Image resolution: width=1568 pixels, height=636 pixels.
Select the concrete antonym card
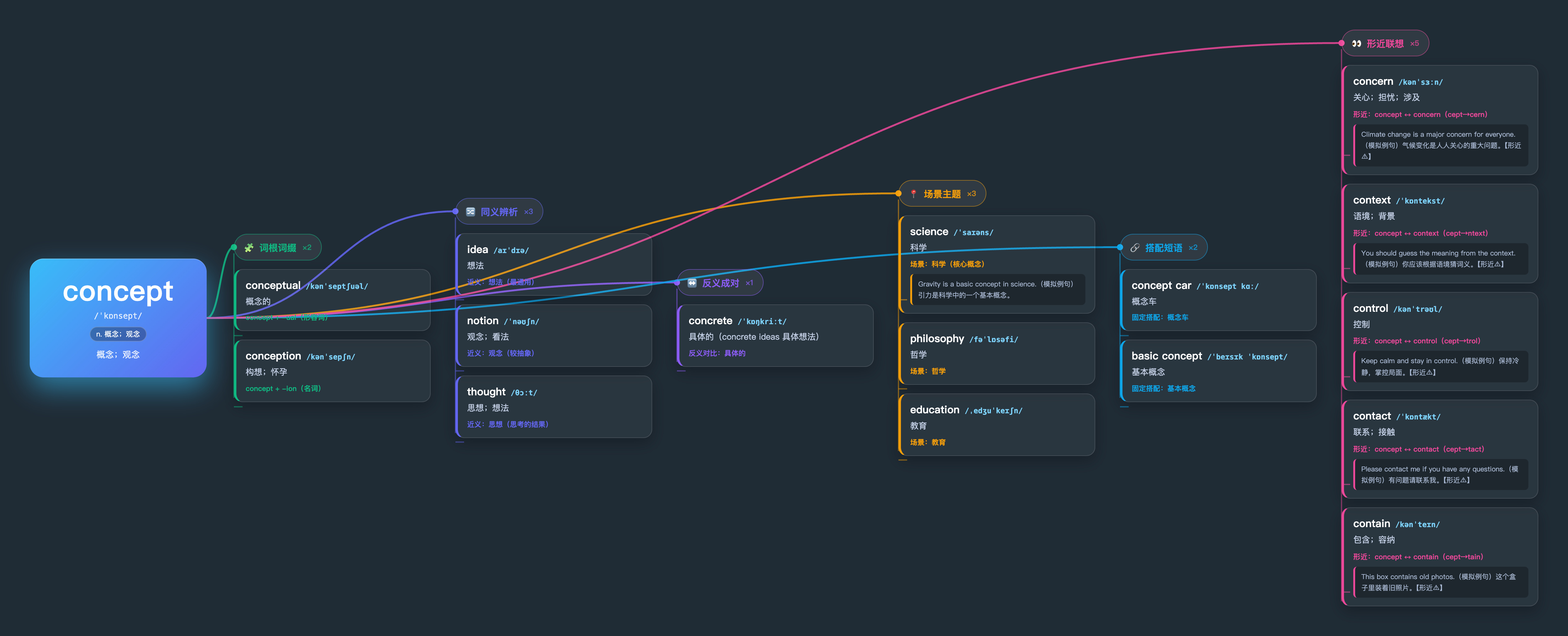coord(775,335)
